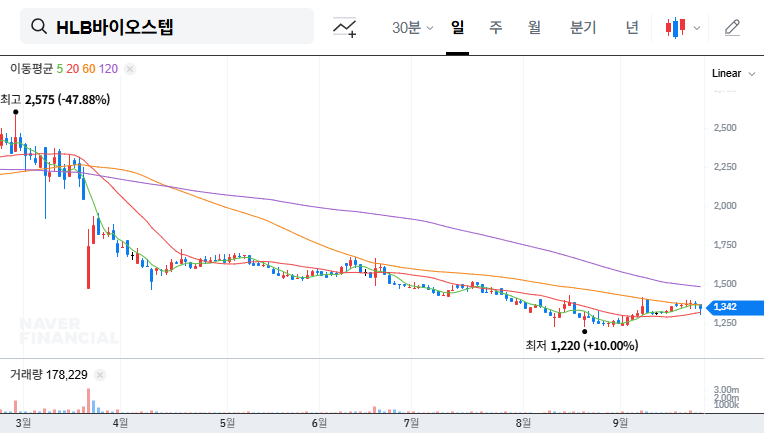Click the search magnifier icon
Screen dimensions: 764x433
(x=38, y=26)
